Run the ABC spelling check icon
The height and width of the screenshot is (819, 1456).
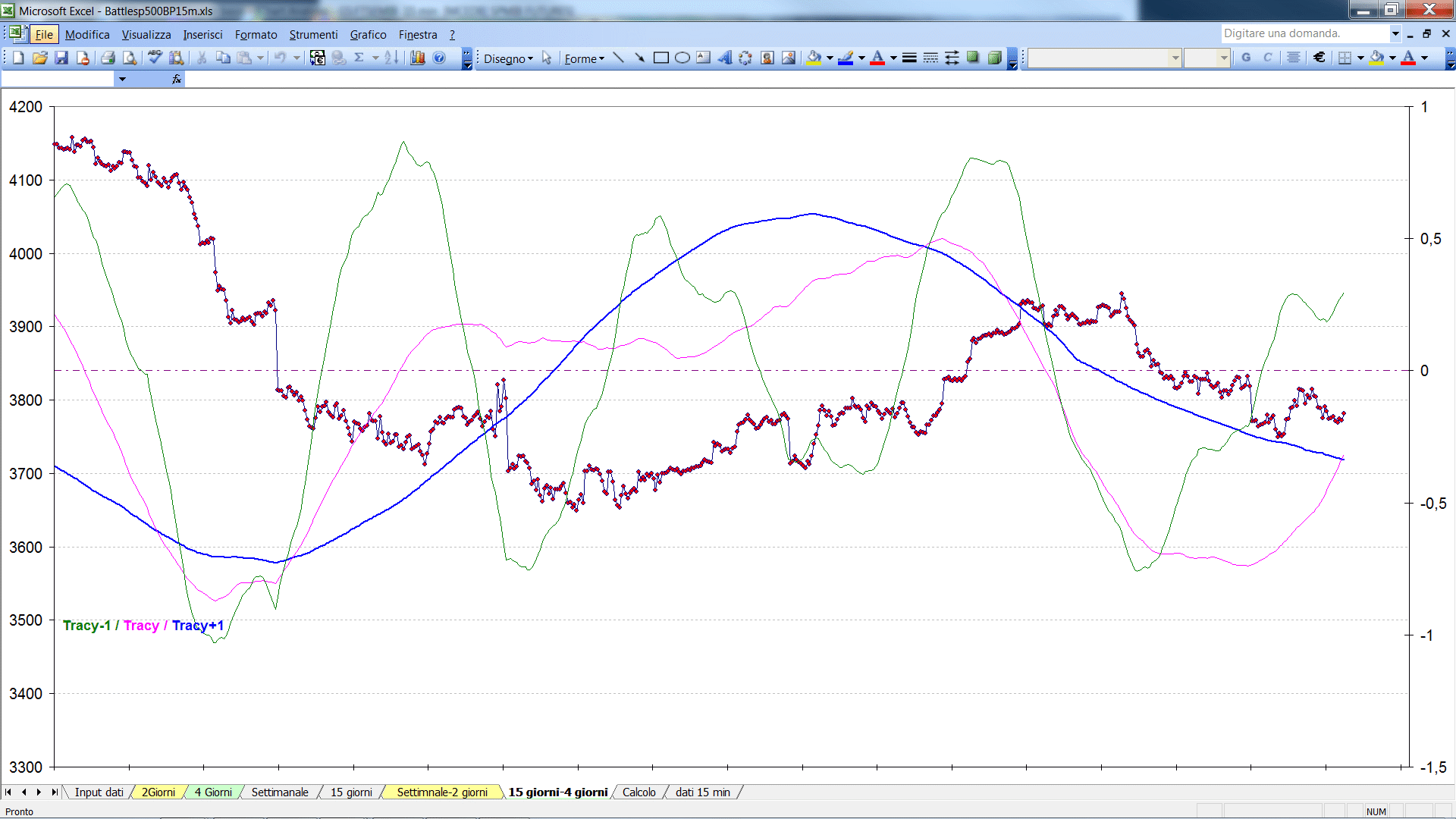pos(155,58)
